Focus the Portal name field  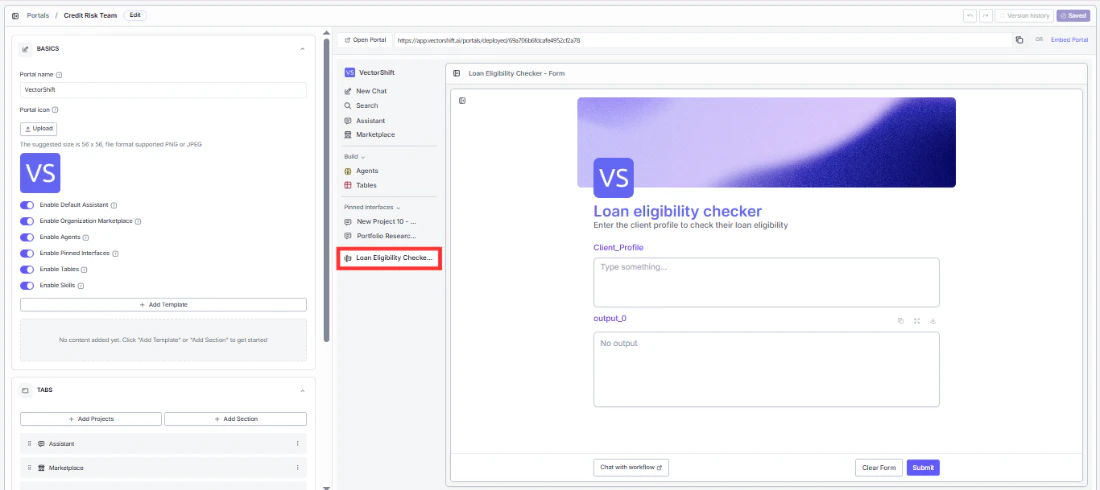point(163,90)
